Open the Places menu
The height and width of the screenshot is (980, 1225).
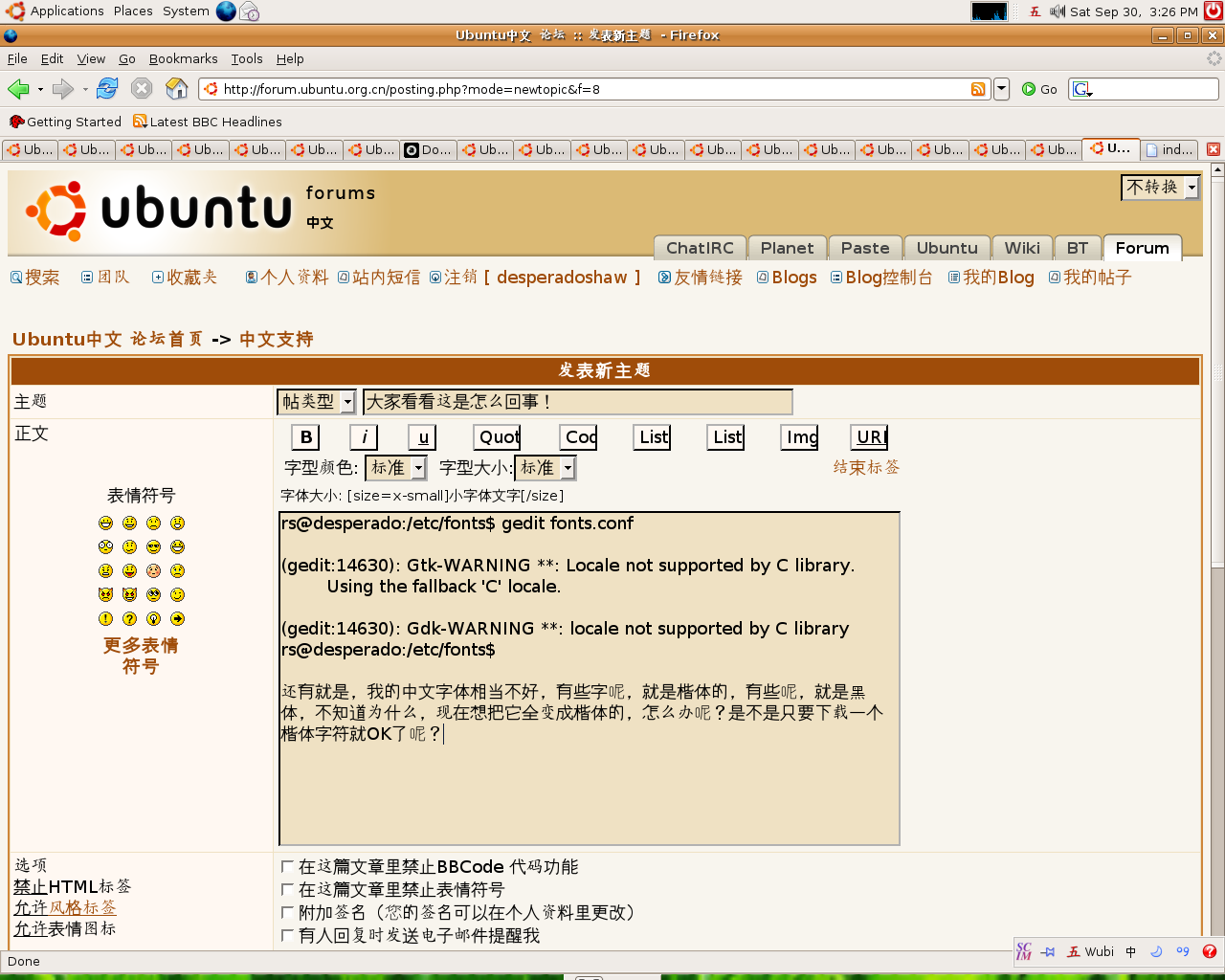tap(133, 11)
